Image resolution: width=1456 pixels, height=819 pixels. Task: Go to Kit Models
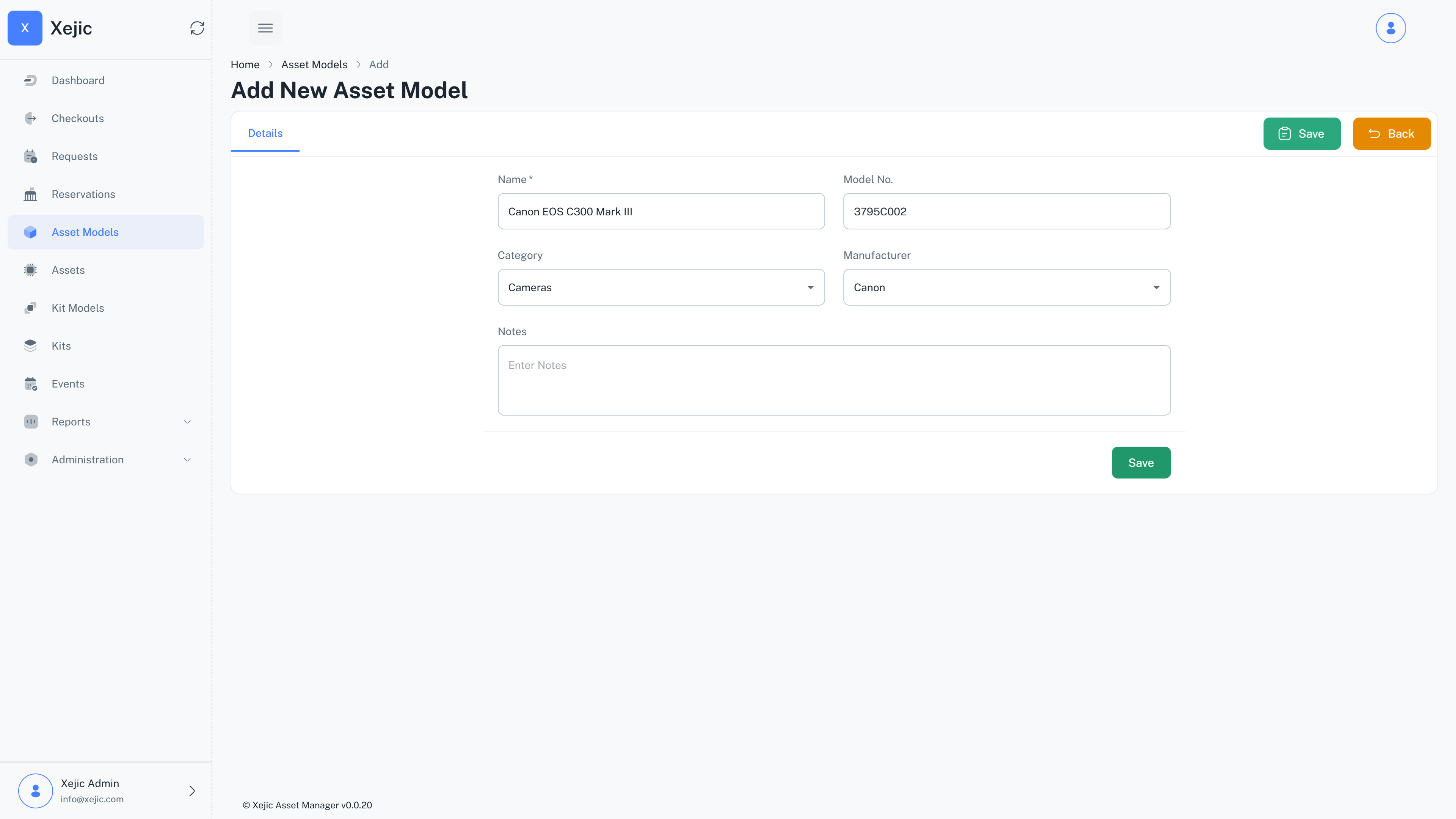click(106, 308)
